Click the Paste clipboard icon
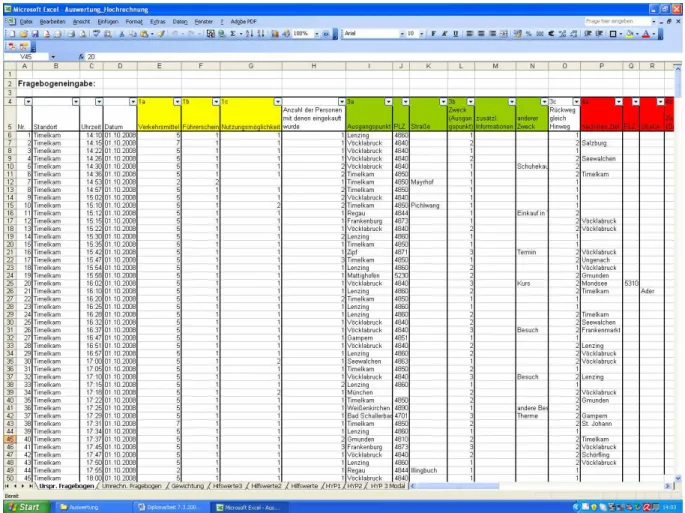The image size is (685, 513). click(144, 34)
